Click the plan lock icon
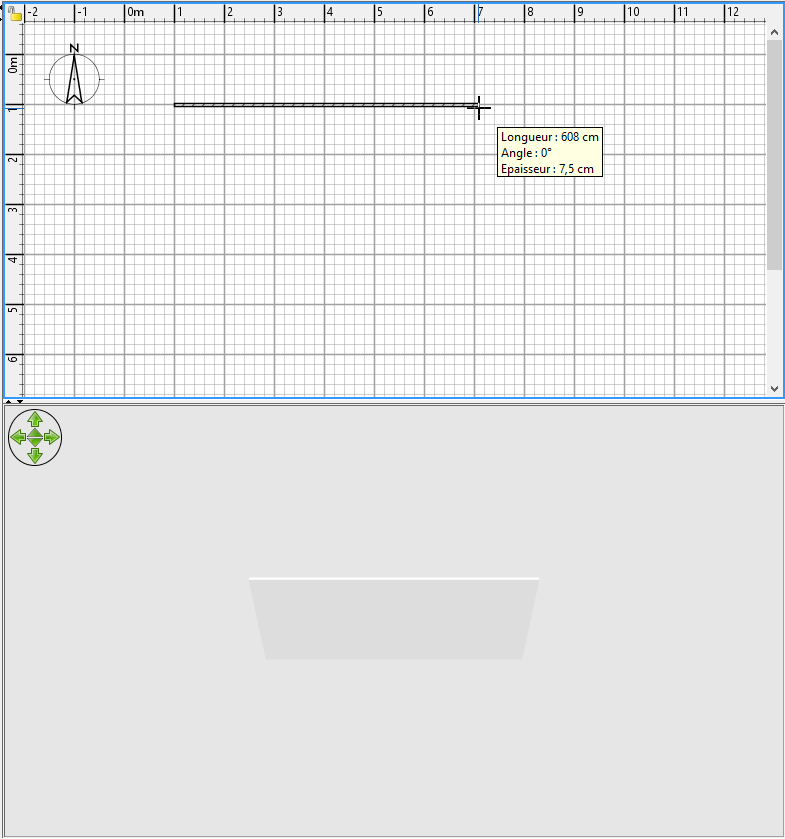The width and height of the screenshot is (785, 839). click(x=15, y=13)
